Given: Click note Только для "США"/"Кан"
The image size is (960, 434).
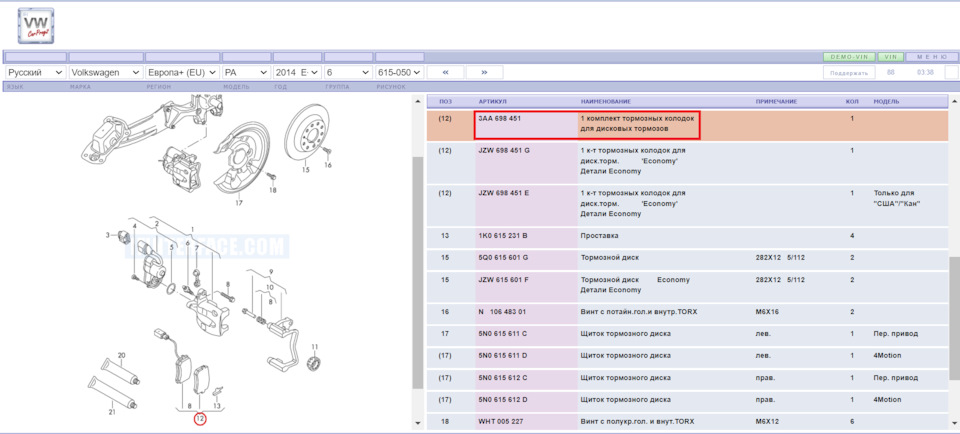Looking at the screenshot, I should pyautogui.click(x=898, y=198).
